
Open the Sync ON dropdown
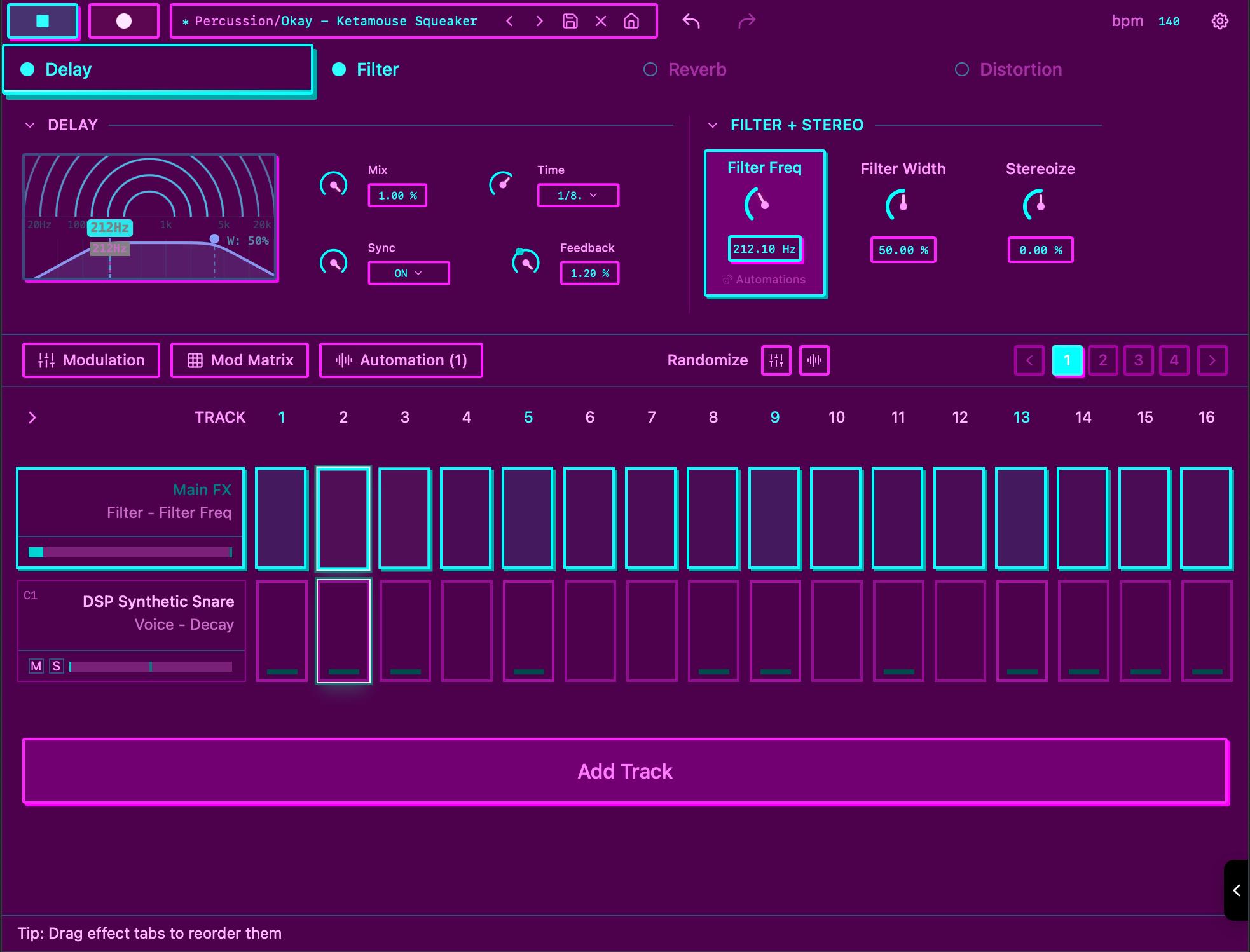coord(408,273)
